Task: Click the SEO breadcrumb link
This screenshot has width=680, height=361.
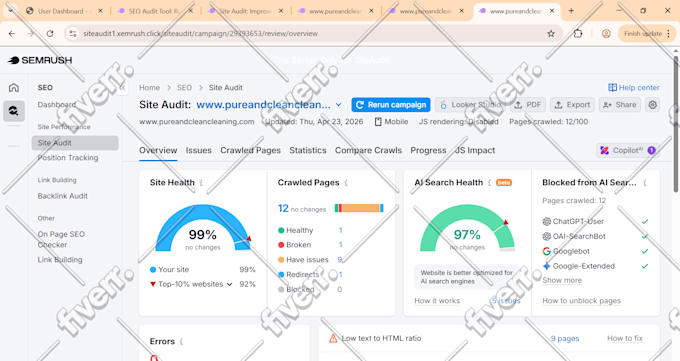Action: tap(184, 88)
